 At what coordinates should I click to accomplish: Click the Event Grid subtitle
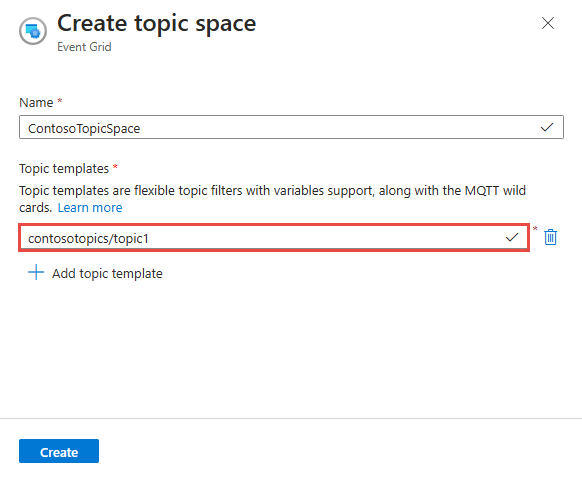pyautogui.click(x=84, y=47)
